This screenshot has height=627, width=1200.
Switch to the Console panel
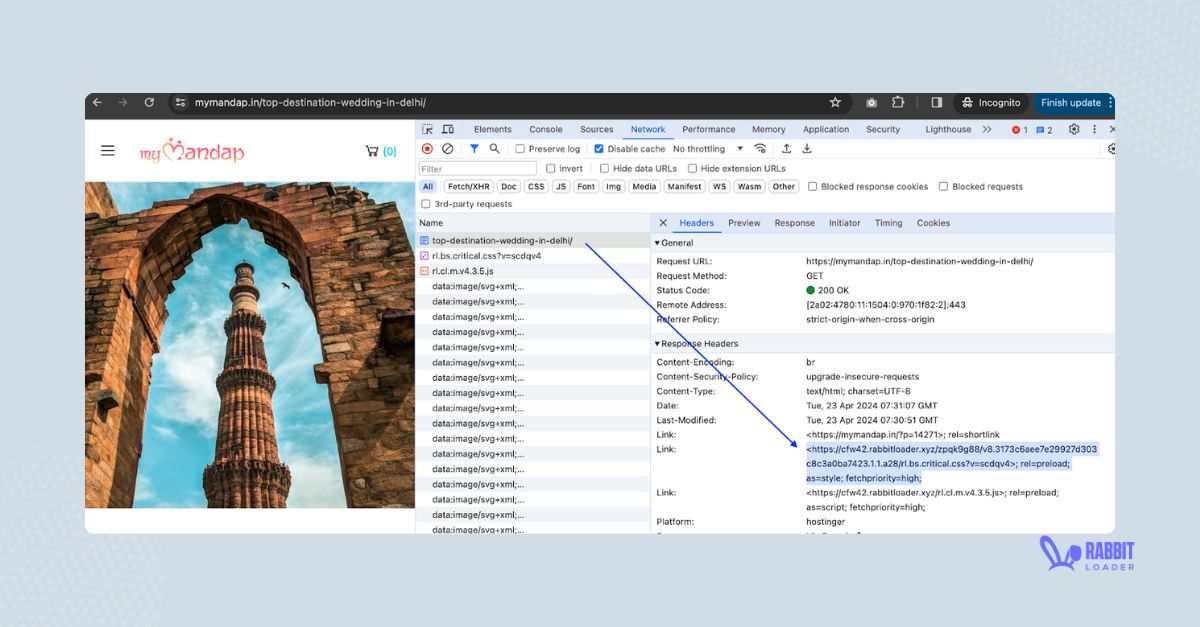point(545,129)
